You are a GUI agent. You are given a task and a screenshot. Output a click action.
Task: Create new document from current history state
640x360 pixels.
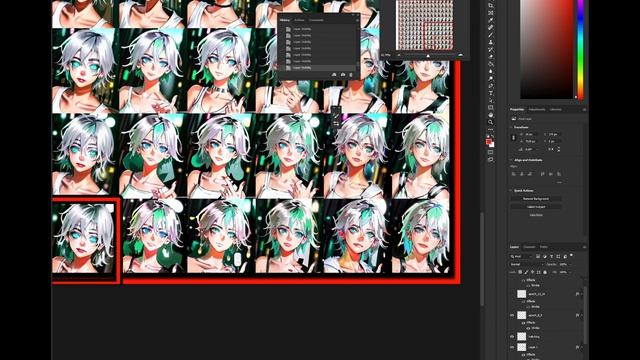point(334,75)
